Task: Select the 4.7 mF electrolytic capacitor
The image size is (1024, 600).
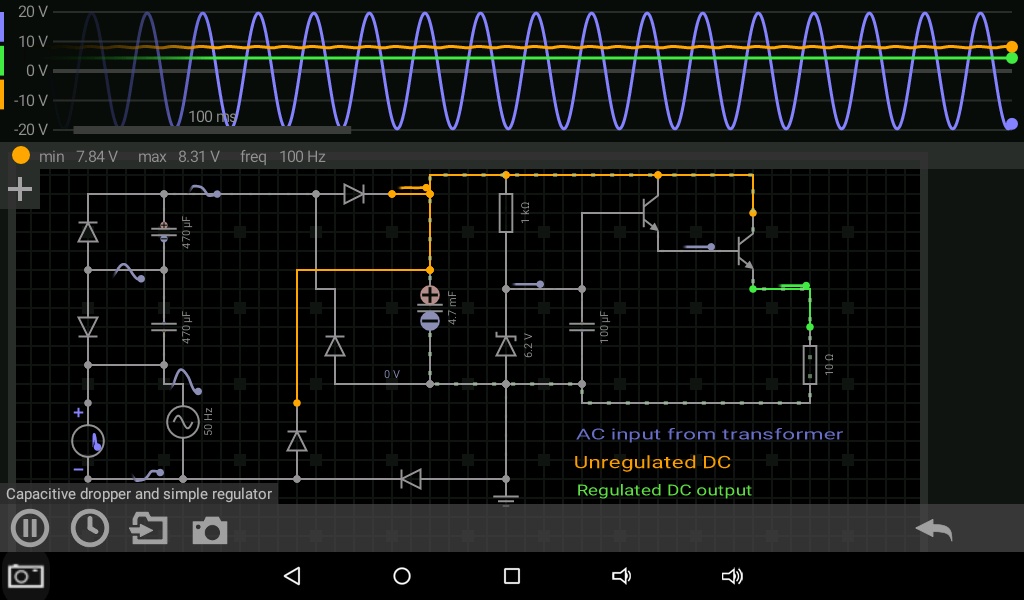Action: (430, 308)
